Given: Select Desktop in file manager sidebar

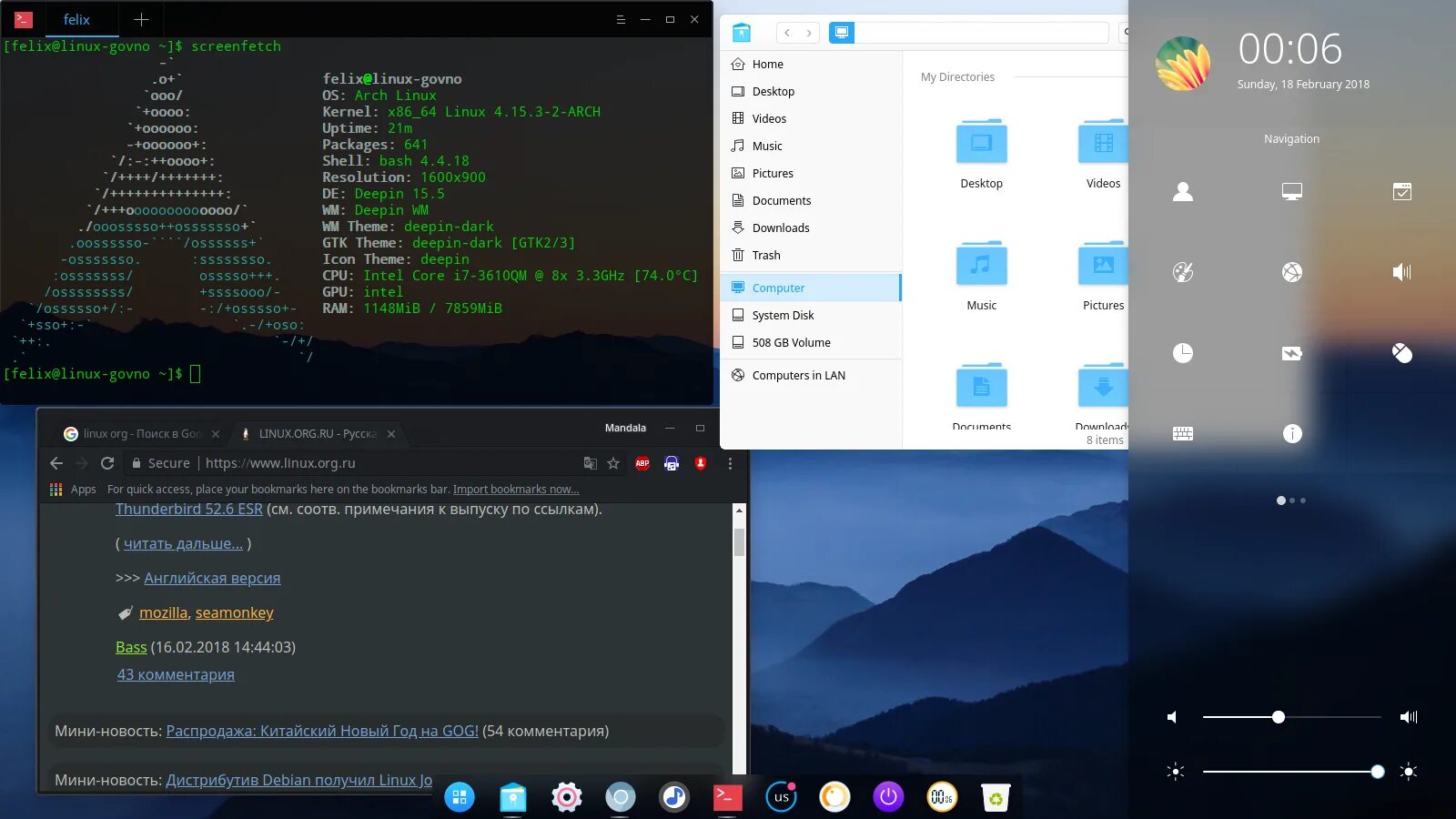Looking at the screenshot, I should tap(811, 92).
